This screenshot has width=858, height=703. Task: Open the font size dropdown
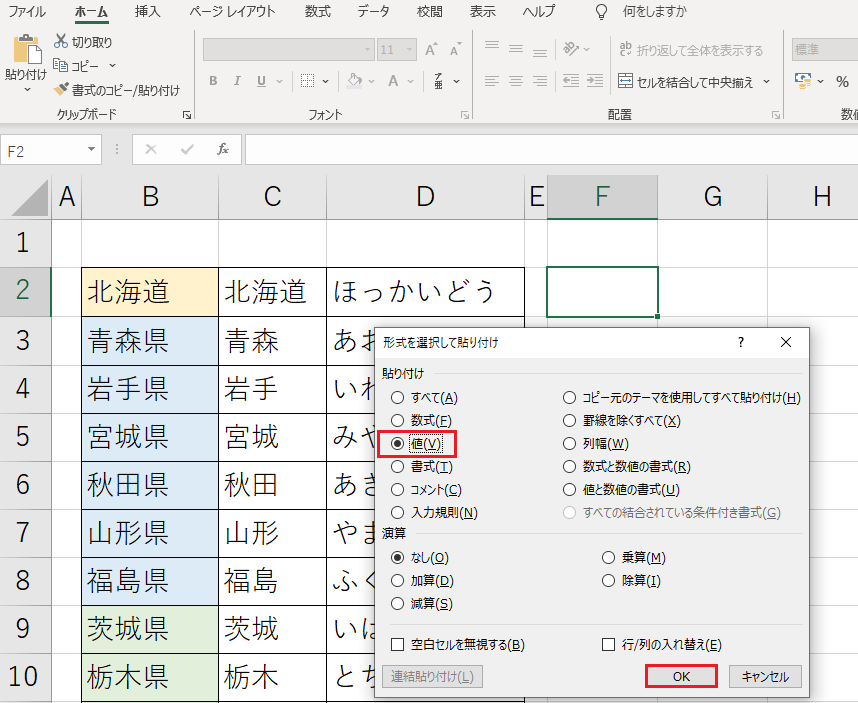410,50
